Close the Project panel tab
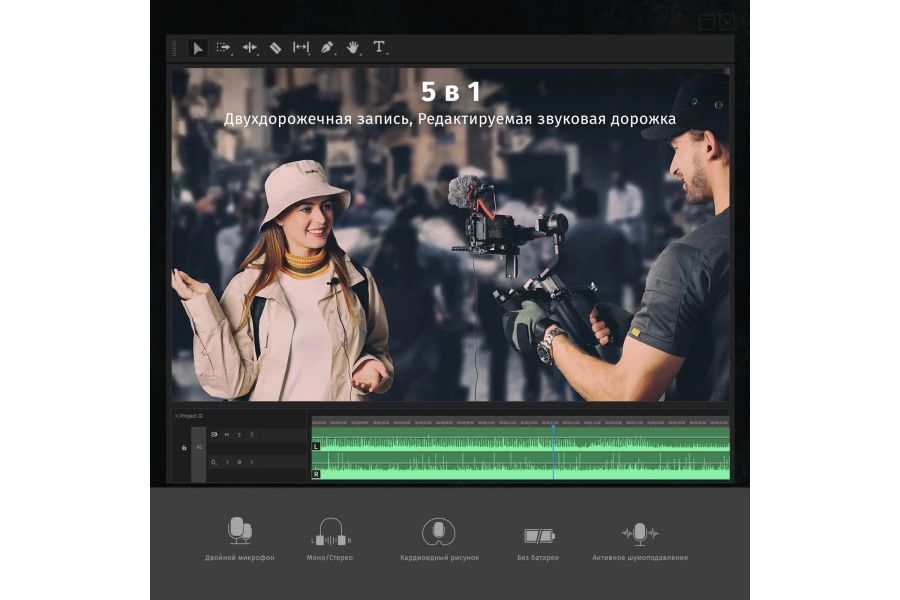900x600 pixels. pyautogui.click(x=177, y=416)
